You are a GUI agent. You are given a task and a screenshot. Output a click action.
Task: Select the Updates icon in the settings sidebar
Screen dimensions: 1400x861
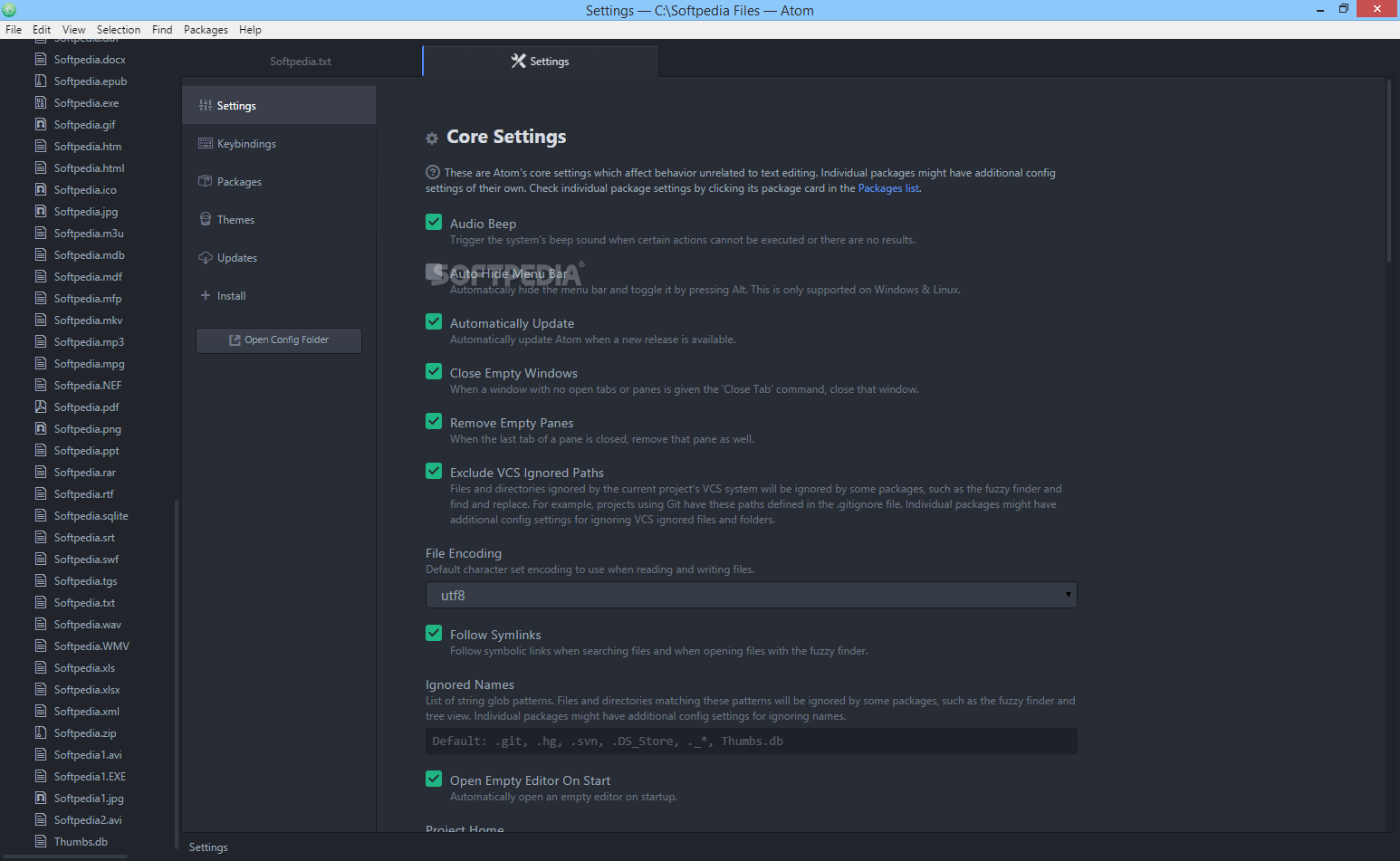[205, 257]
